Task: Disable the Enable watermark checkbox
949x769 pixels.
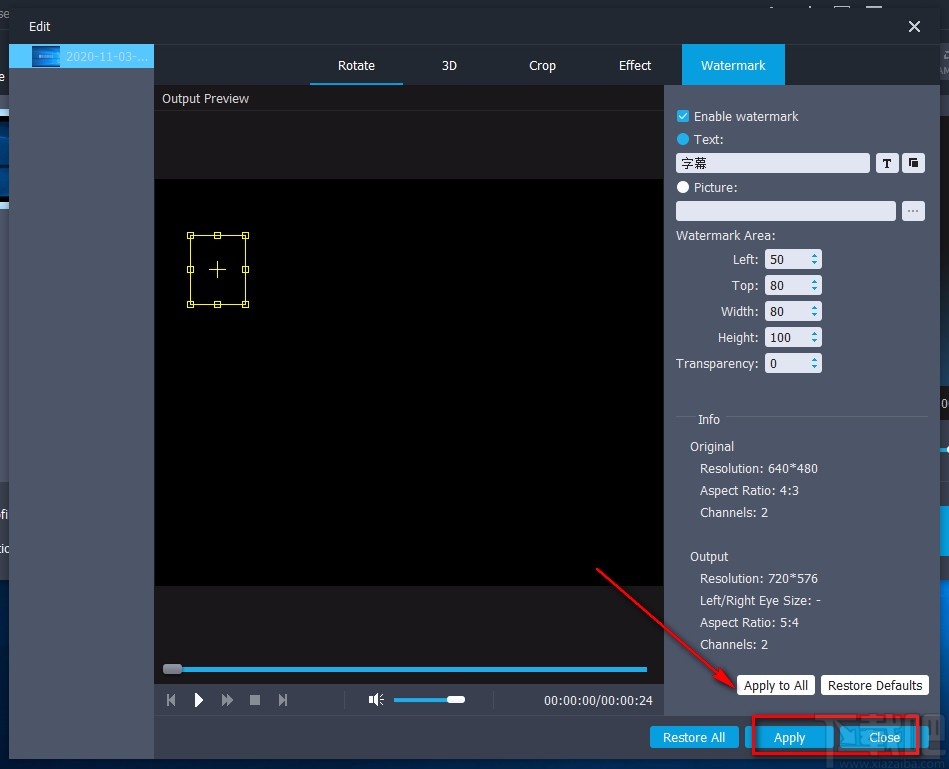Action: [x=682, y=116]
